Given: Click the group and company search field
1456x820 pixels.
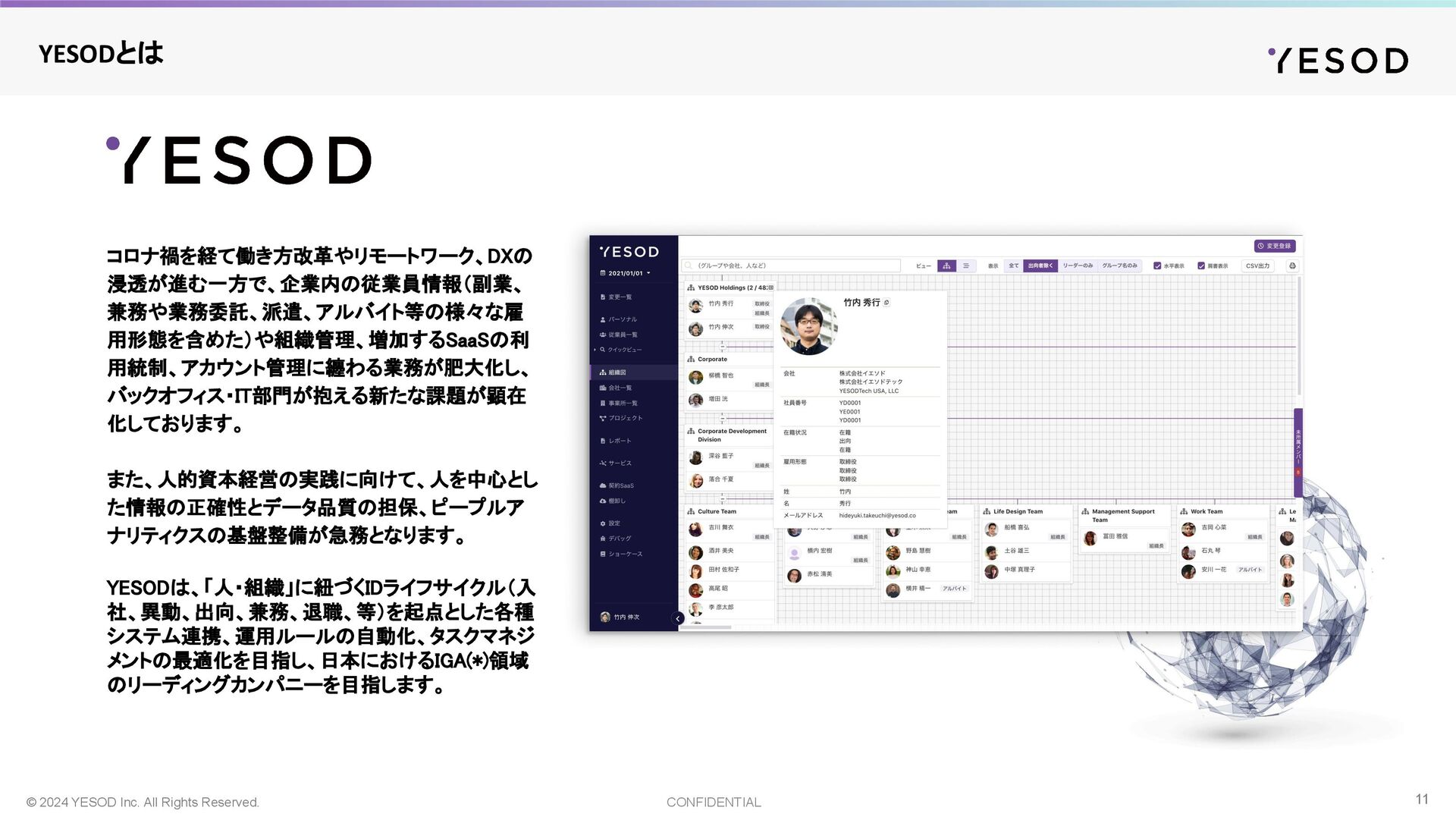Looking at the screenshot, I should (792, 266).
